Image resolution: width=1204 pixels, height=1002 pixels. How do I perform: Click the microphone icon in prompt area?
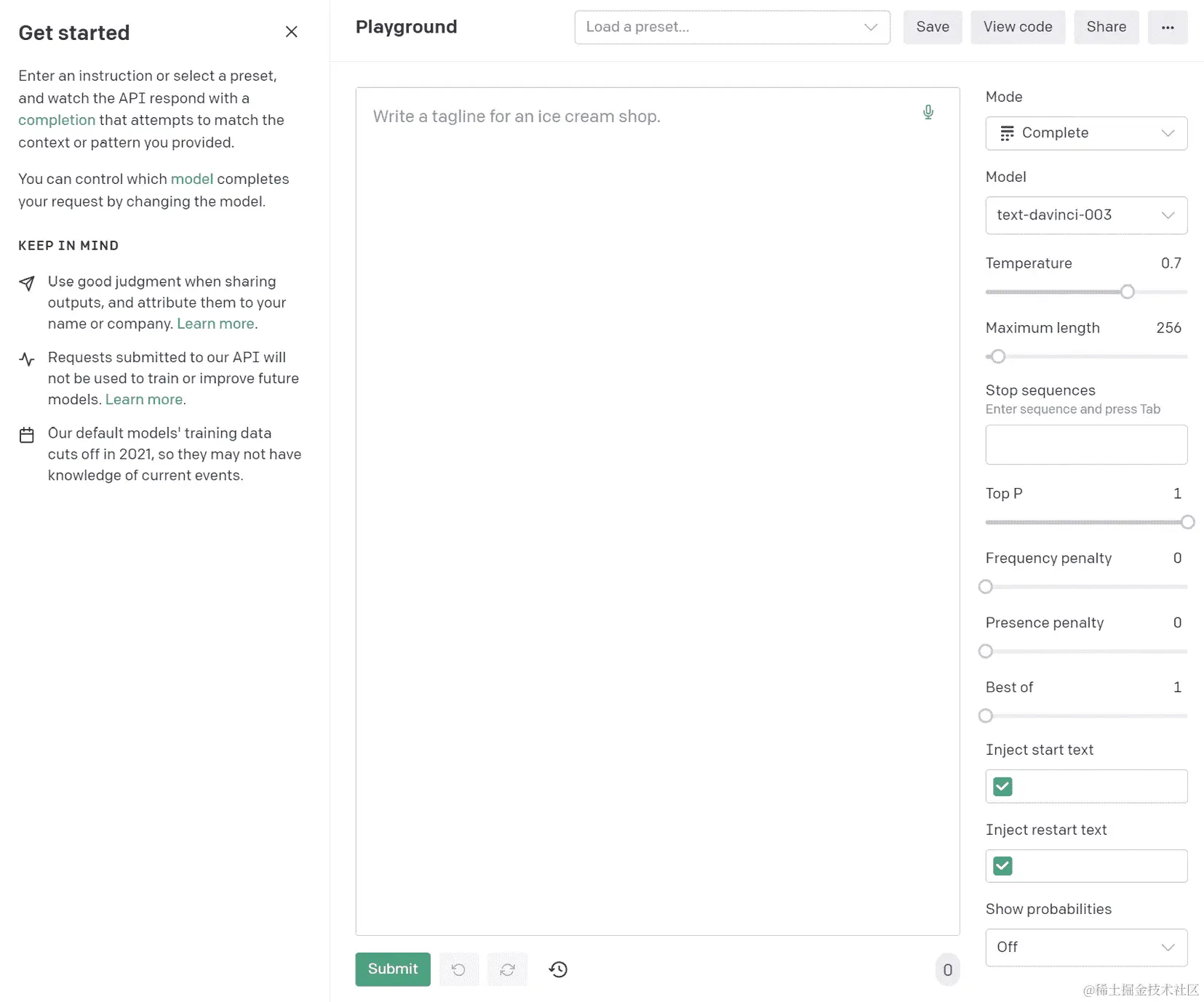pyautogui.click(x=928, y=112)
